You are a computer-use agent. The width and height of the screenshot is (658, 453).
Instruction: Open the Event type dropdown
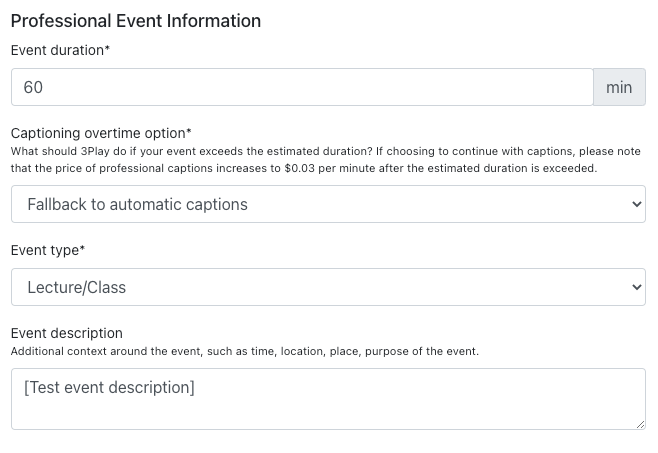[x=328, y=287]
